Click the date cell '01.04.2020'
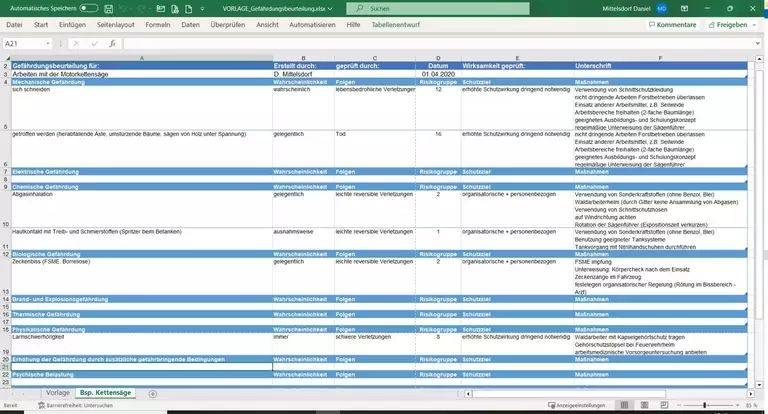 tap(438, 74)
